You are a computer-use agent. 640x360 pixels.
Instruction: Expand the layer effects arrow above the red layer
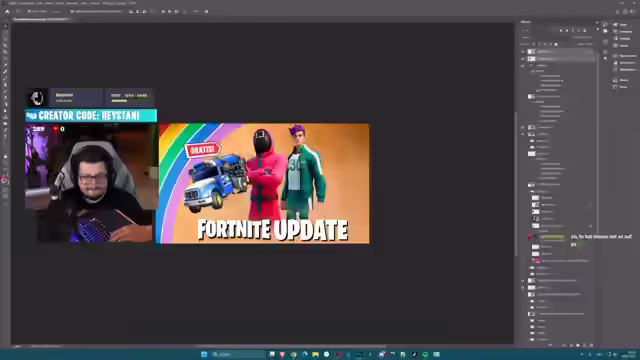(x=591, y=226)
